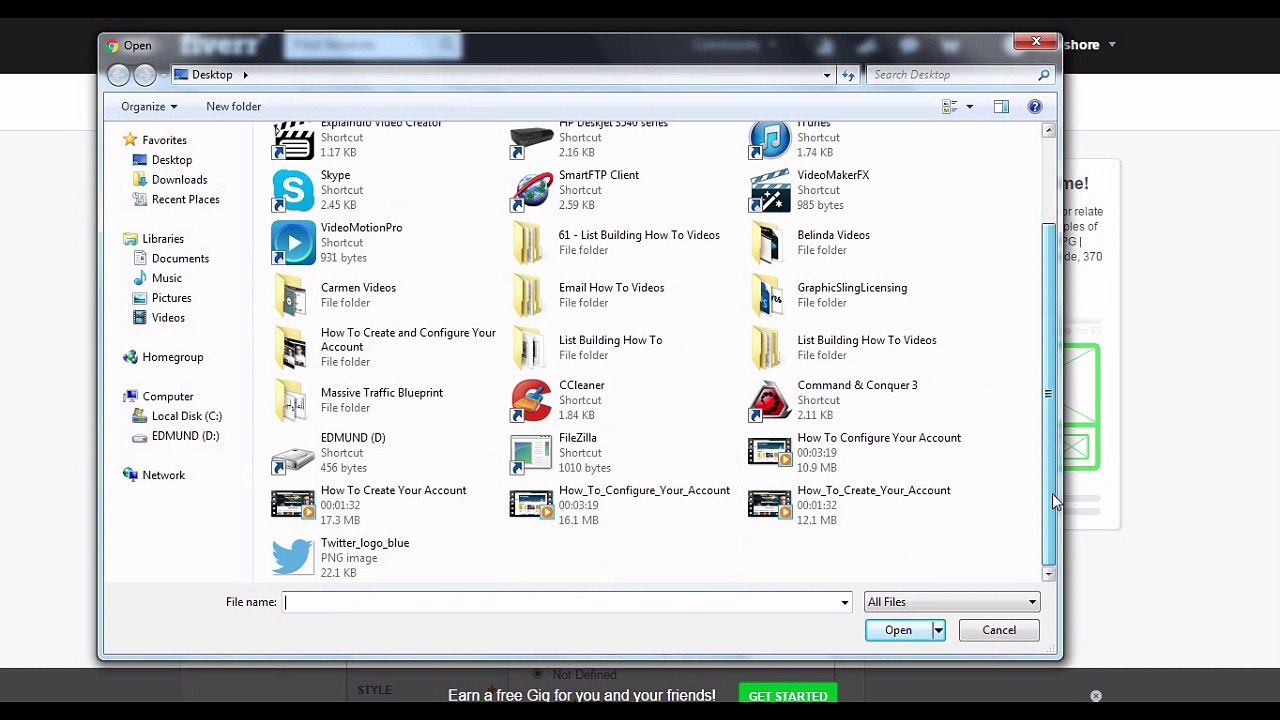Select How_To_Create_Your_Account video thumbnail

coord(769,505)
